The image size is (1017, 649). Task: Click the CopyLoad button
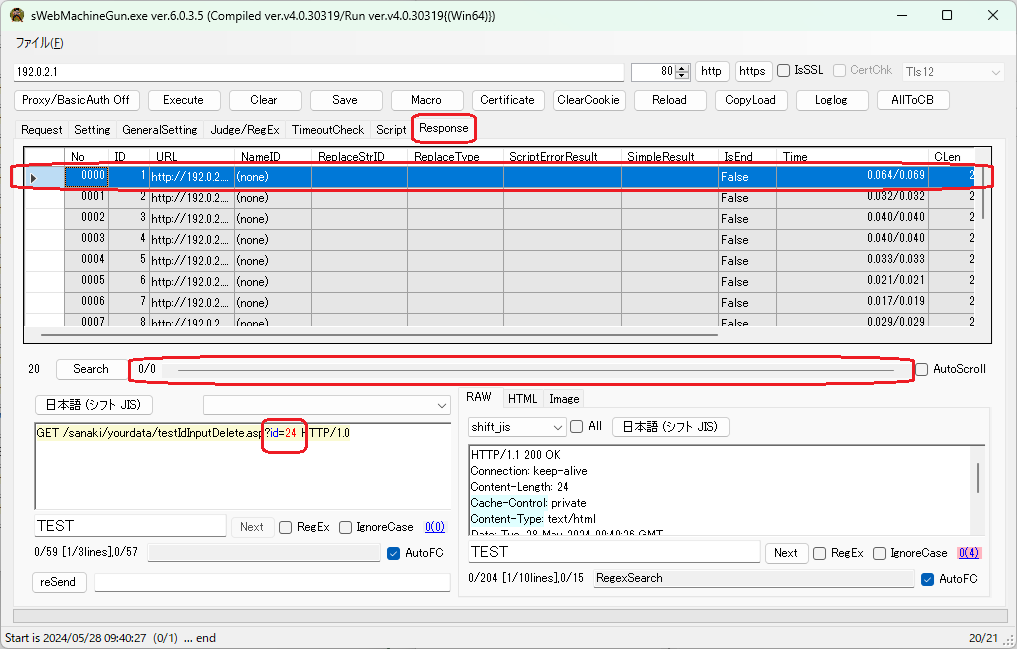pos(750,100)
